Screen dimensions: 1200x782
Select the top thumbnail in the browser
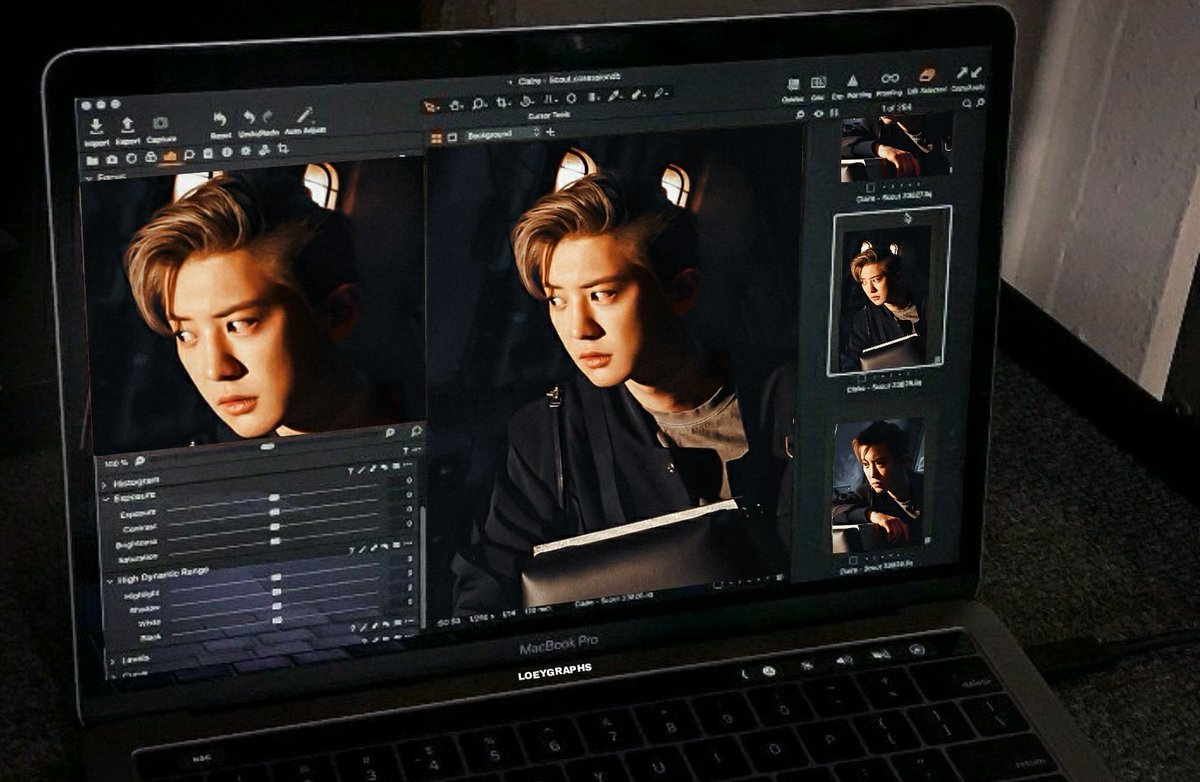coord(896,148)
